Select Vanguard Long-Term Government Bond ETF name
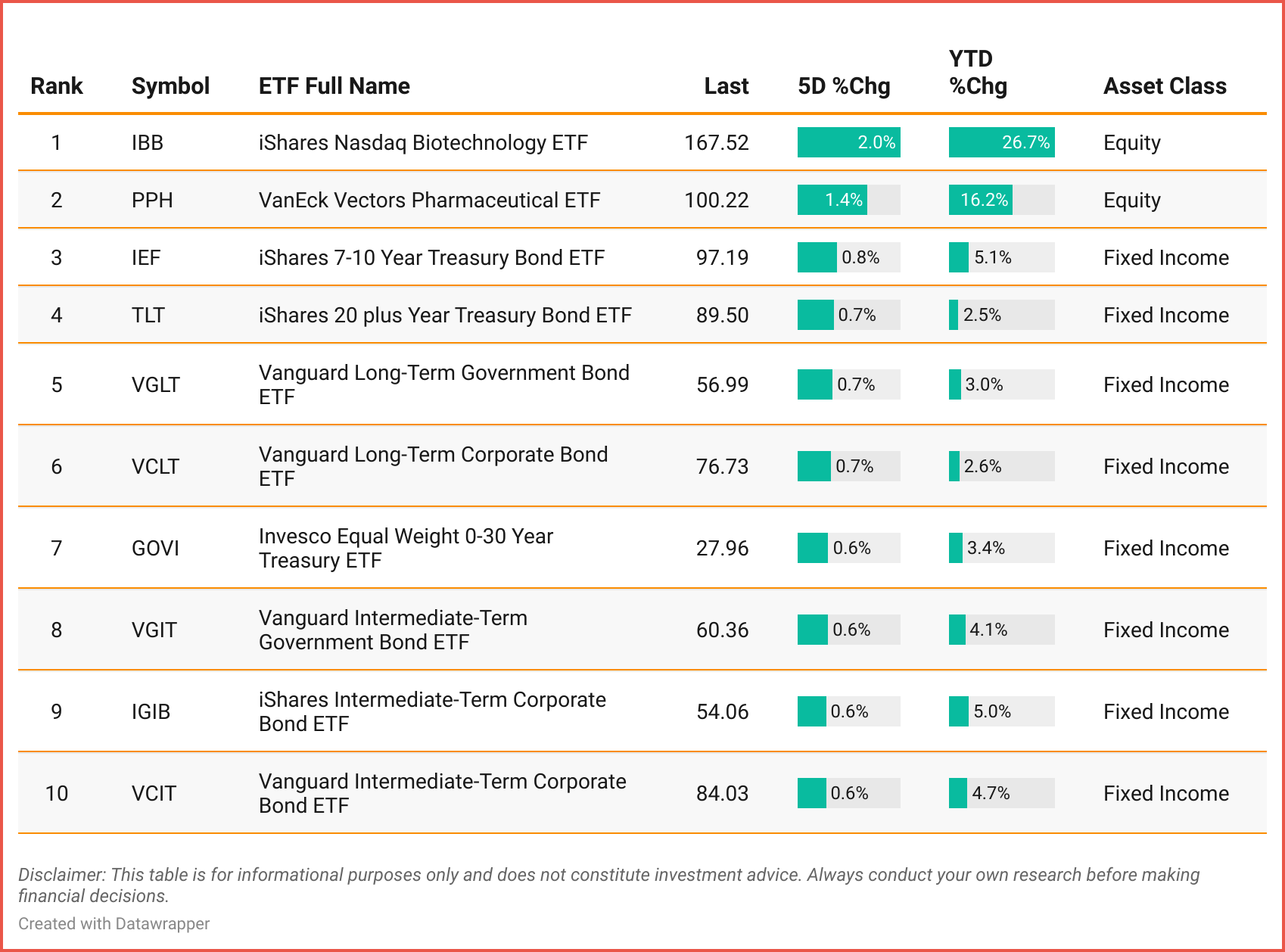Viewport: 1285px width, 952px height. coord(443,384)
